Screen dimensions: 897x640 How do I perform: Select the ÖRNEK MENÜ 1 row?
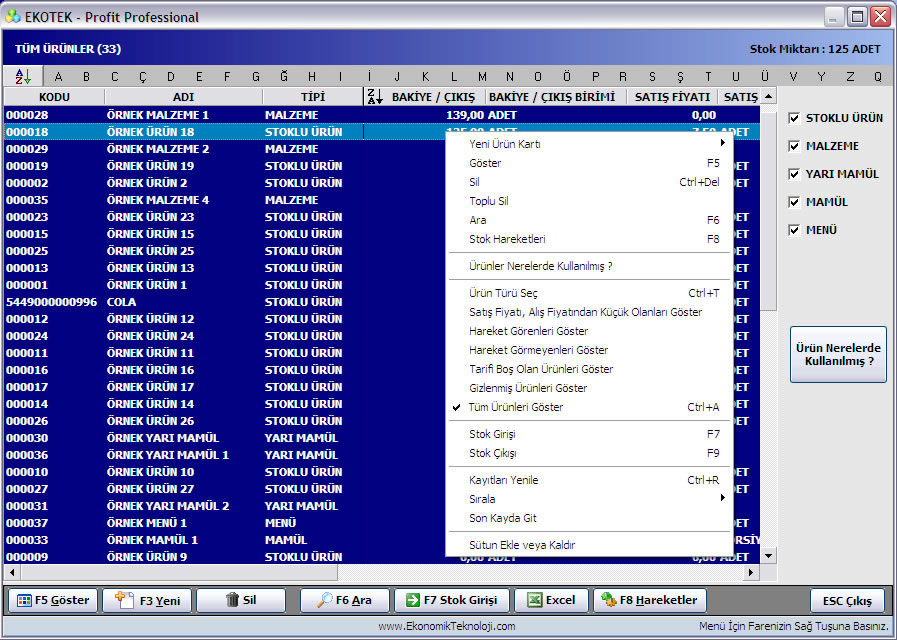[224, 523]
